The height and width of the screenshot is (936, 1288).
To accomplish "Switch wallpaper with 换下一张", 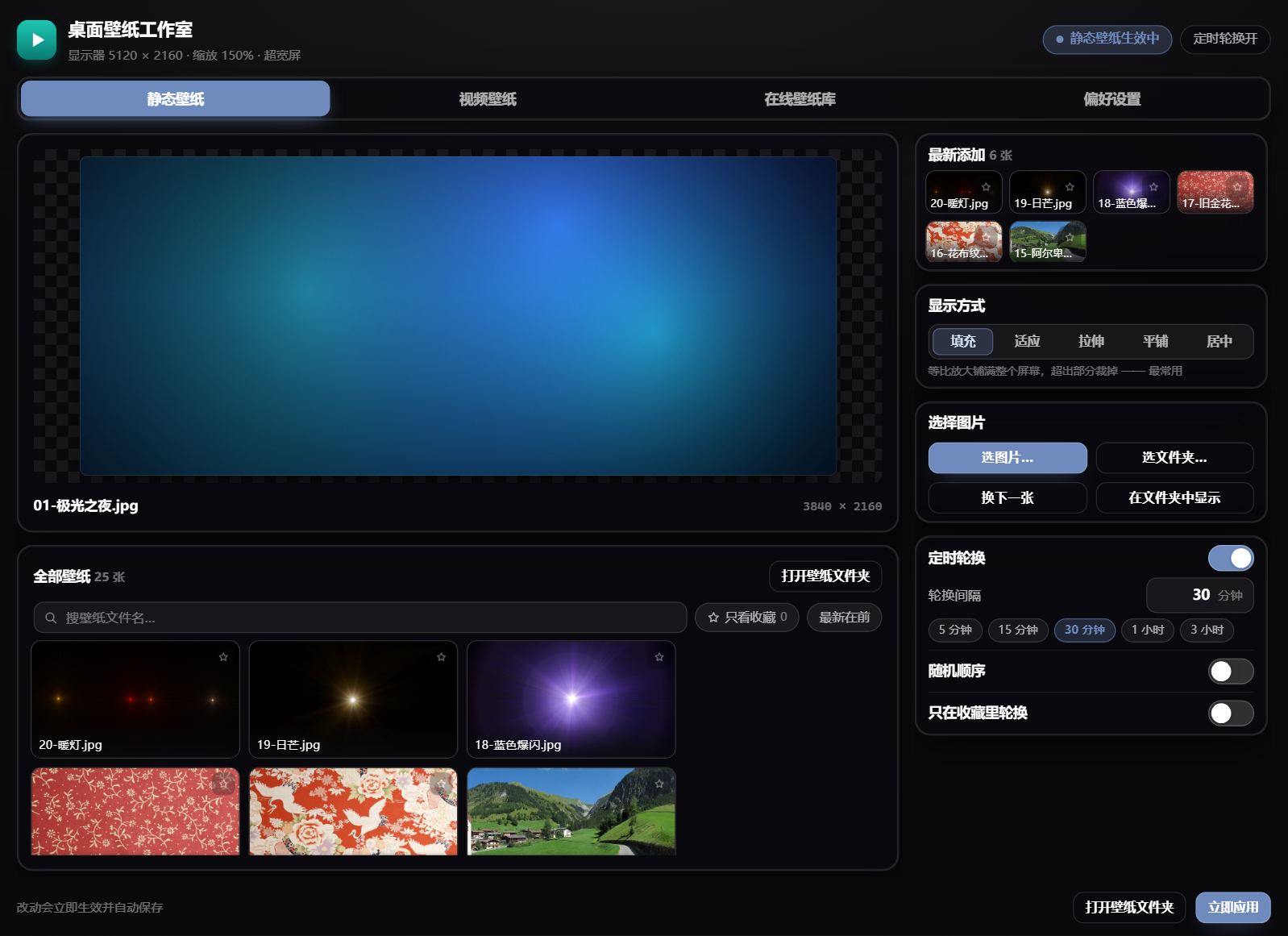I will (x=1008, y=497).
